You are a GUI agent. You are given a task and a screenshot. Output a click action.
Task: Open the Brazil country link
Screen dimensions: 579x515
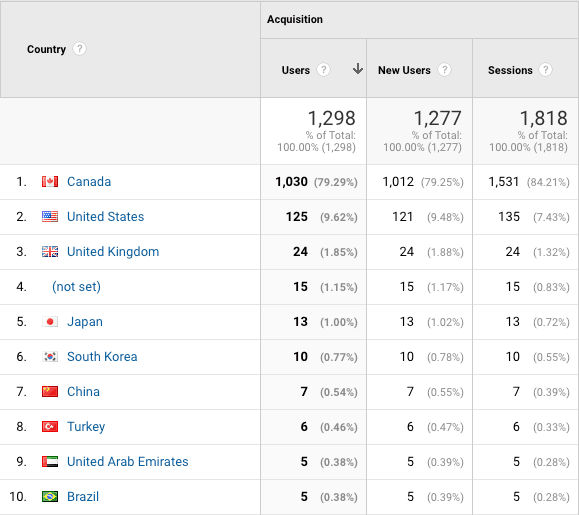(83, 497)
